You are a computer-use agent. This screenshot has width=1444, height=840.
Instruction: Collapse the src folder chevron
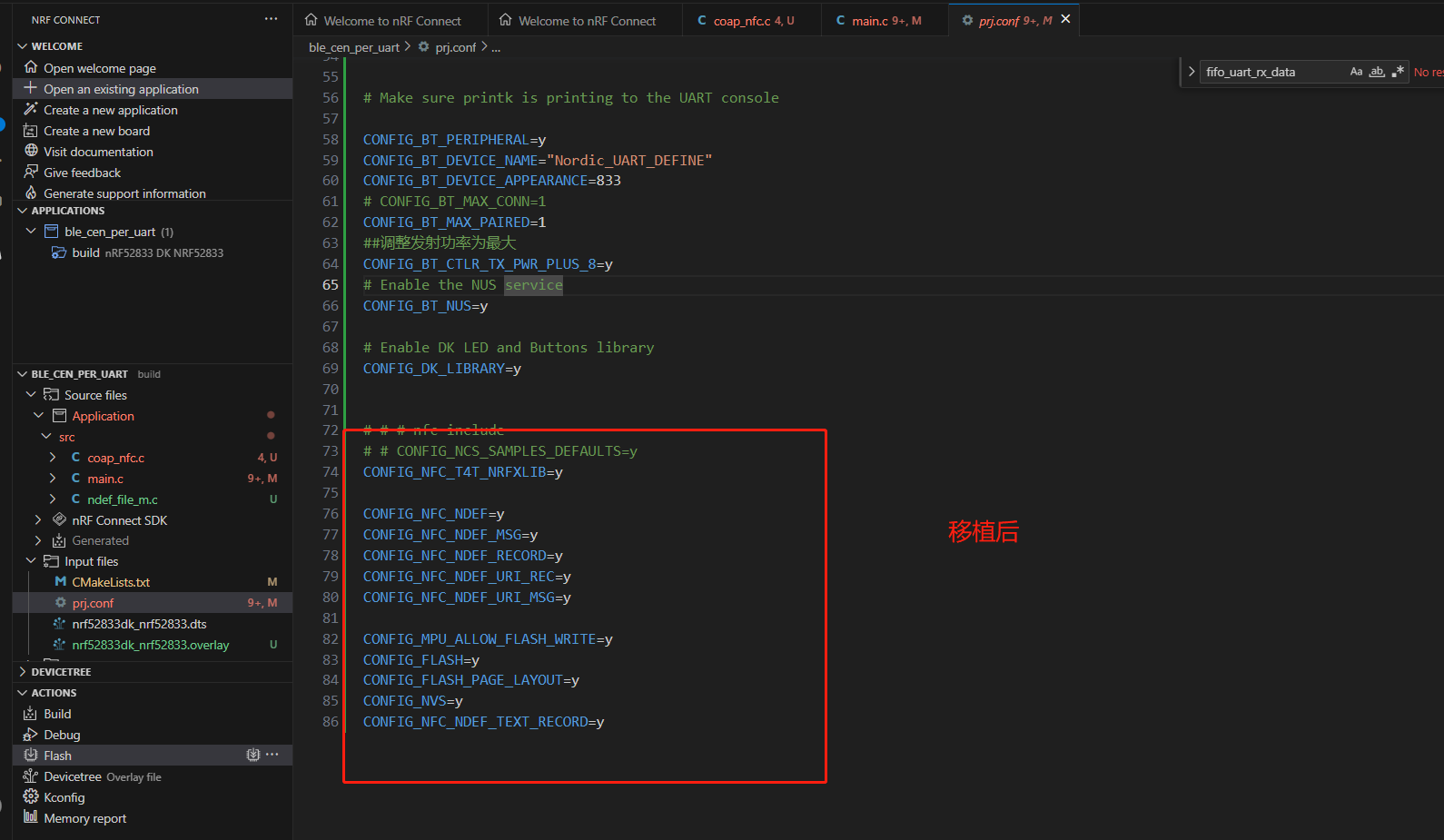(47, 437)
